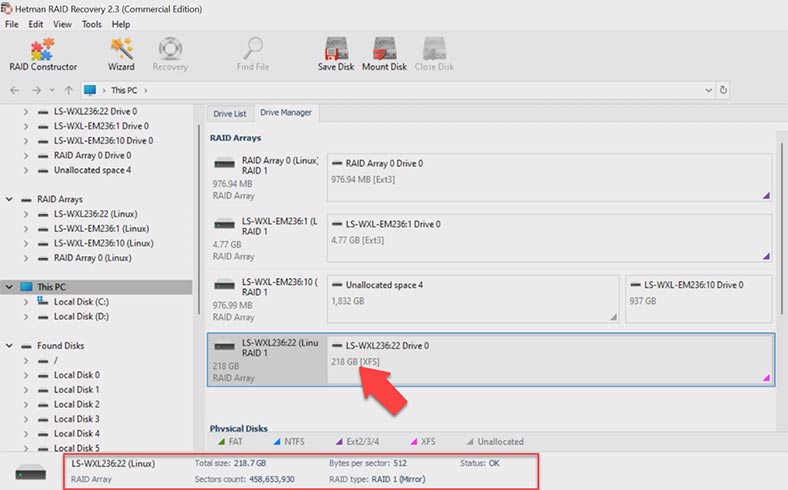The image size is (788, 490).
Task: Click the Close Disk icon
Action: (x=434, y=54)
